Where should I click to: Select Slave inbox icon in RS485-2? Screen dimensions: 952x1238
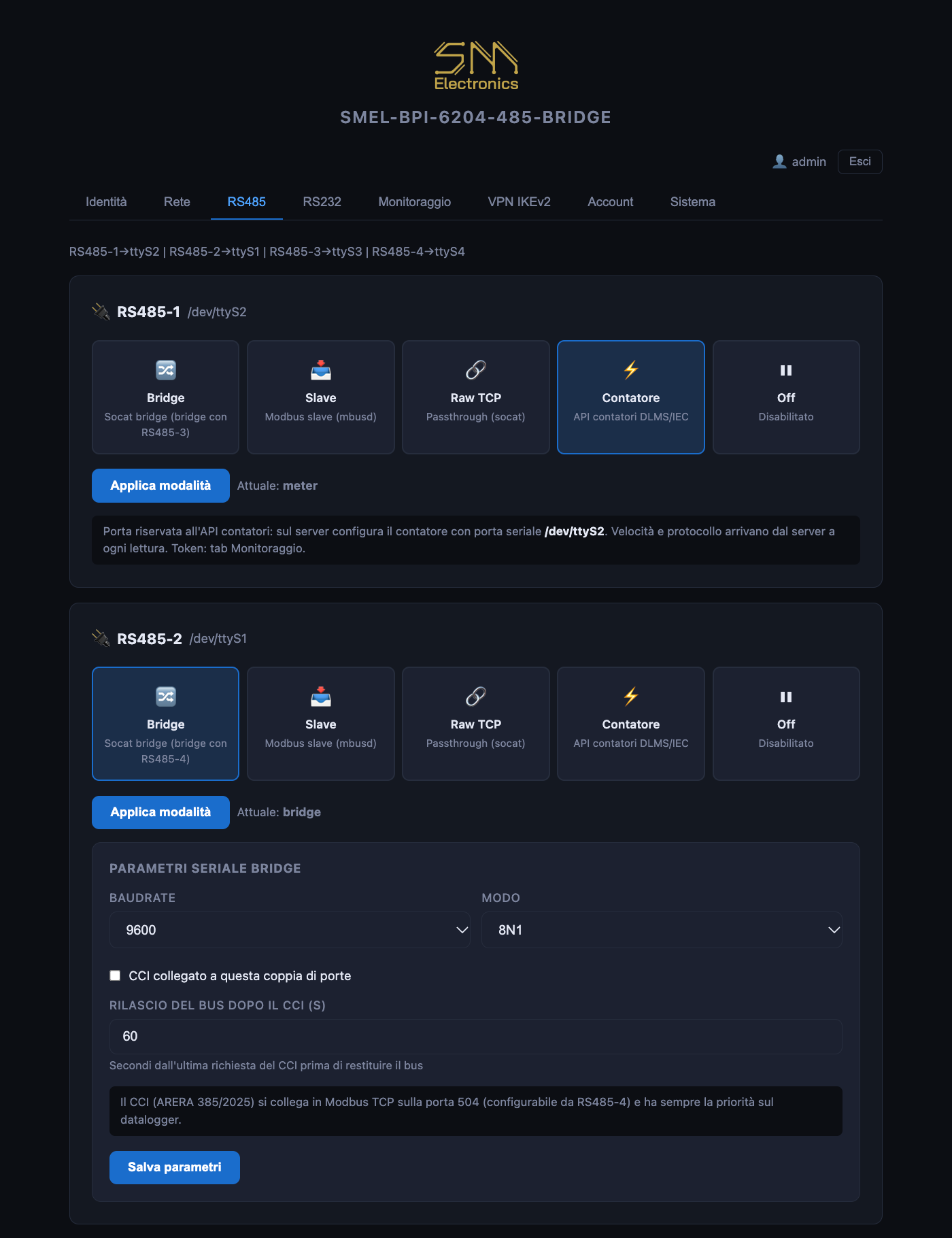321,696
